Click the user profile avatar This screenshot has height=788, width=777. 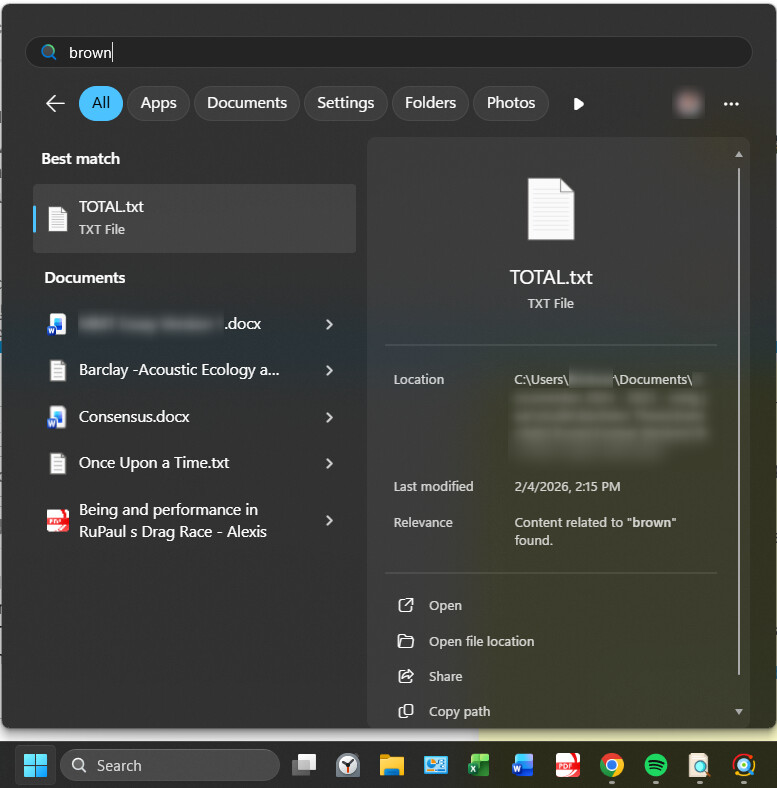coord(688,103)
